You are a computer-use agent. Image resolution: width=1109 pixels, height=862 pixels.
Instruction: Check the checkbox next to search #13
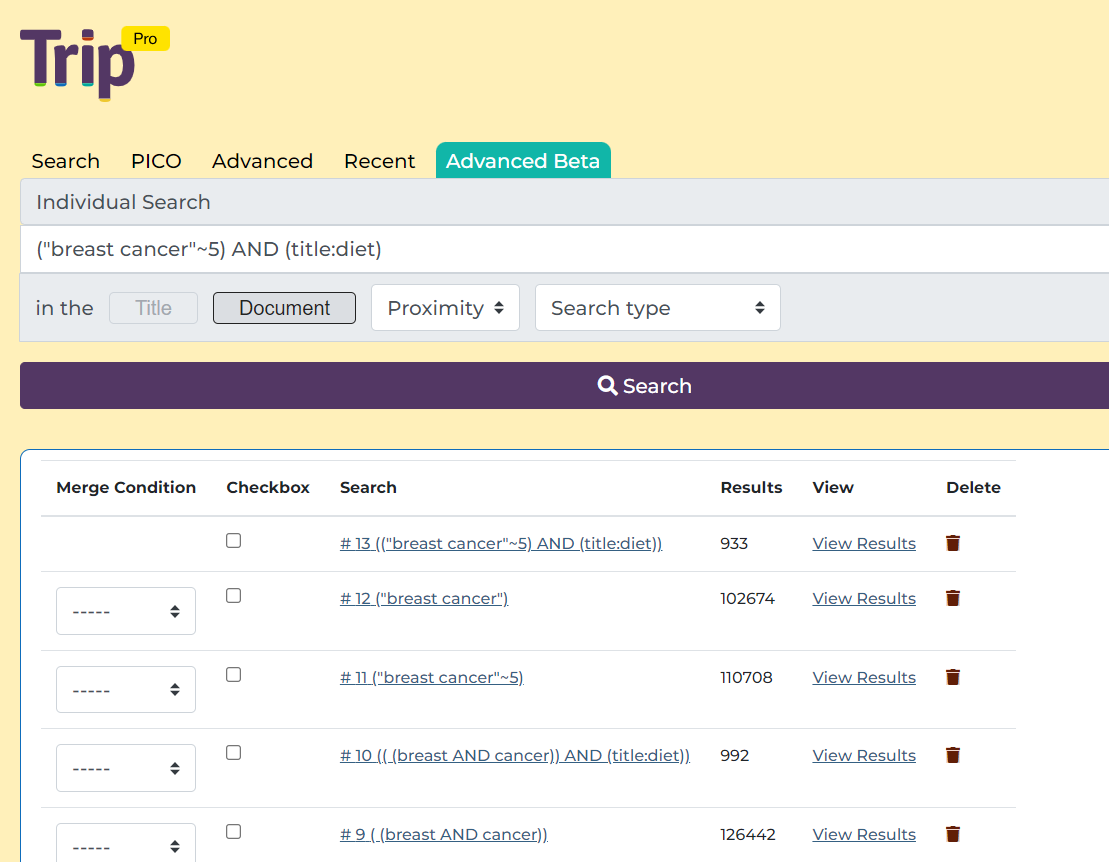233,539
